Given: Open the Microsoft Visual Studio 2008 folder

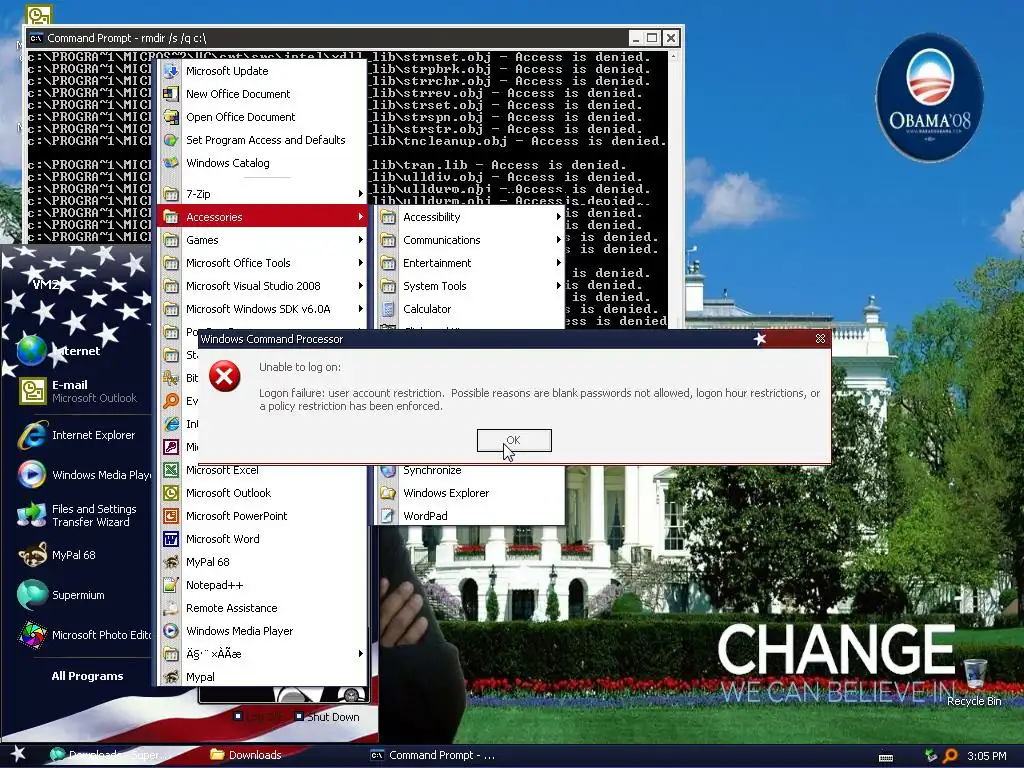Looking at the screenshot, I should pos(263,285).
